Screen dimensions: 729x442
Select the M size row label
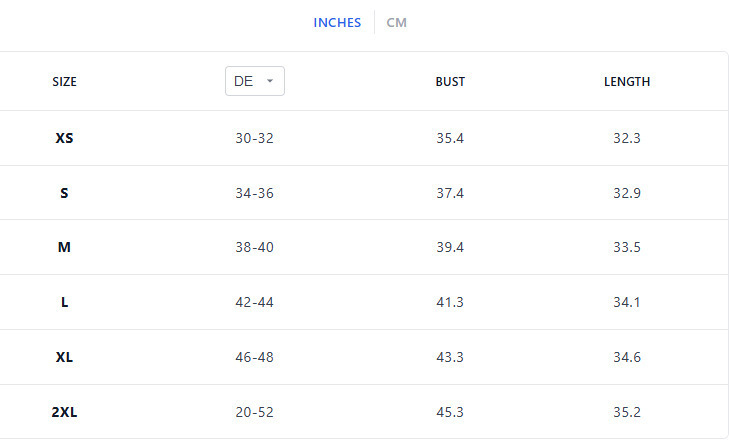click(x=64, y=247)
